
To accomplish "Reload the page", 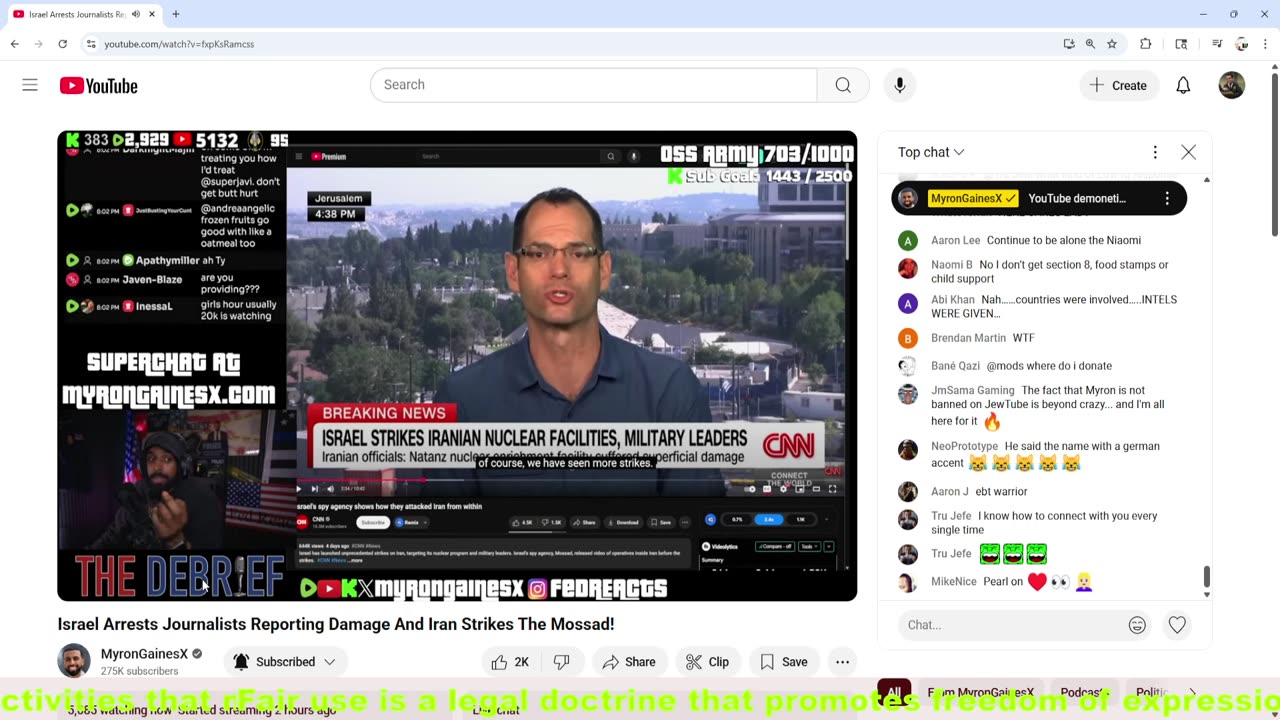I will coord(62,44).
